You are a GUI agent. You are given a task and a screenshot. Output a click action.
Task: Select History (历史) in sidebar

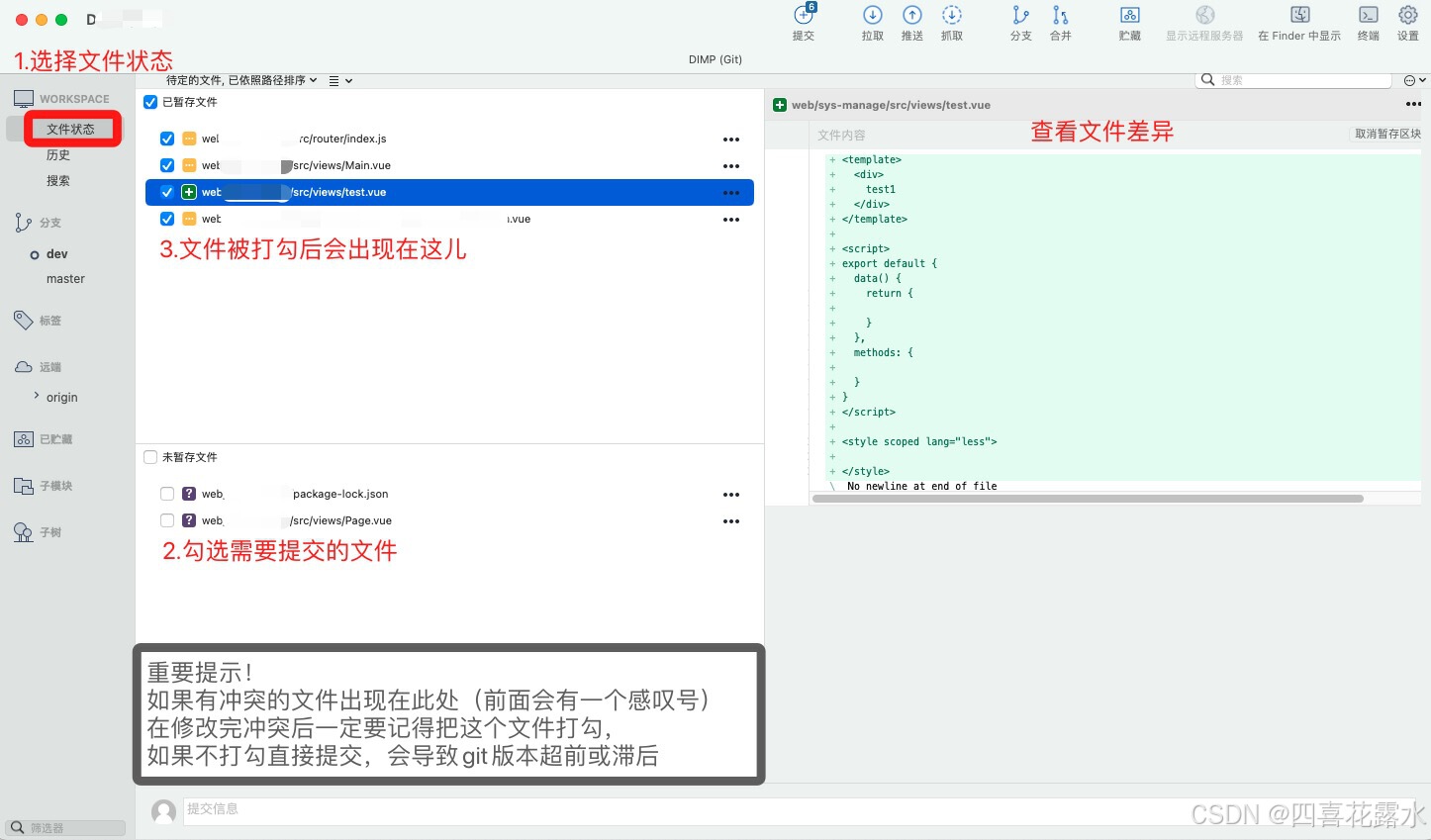click(x=58, y=155)
